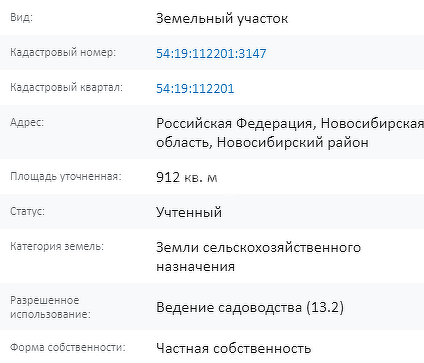This screenshot has height=363, width=424.
Task: Click the 'Кадастровый квартал:' label
Action: pos(66,87)
